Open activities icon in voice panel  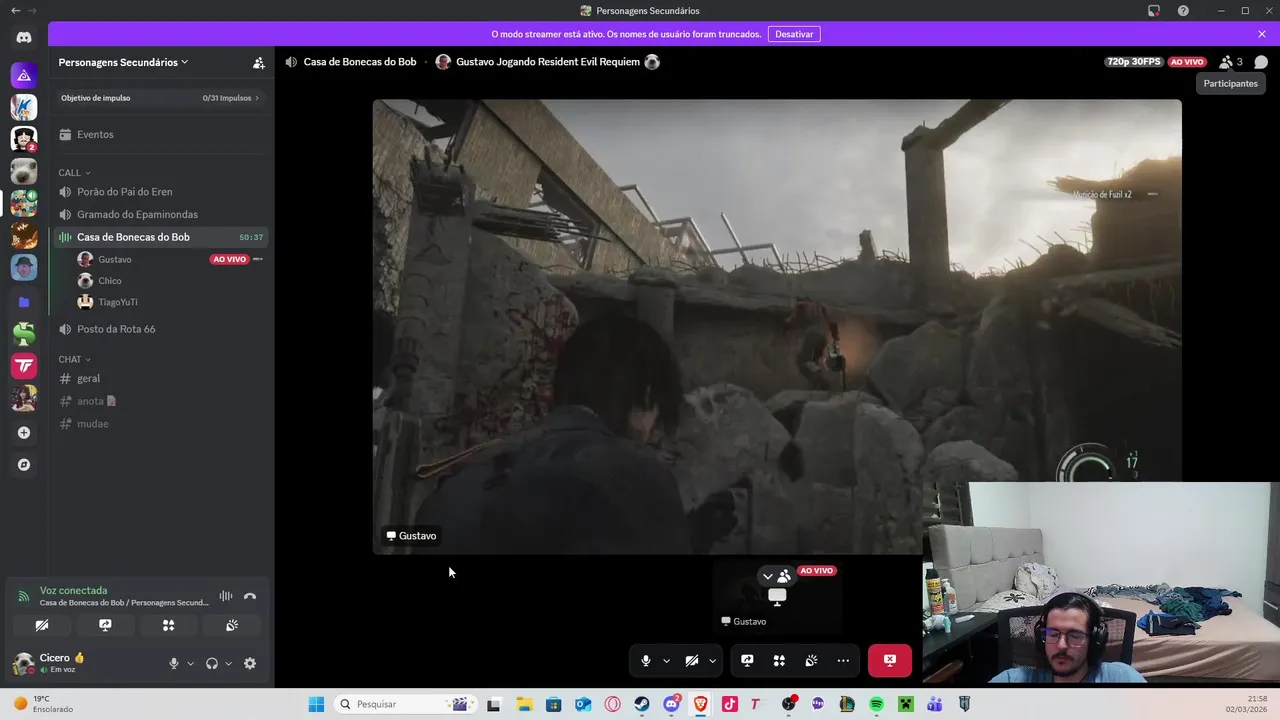pyautogui.click(x=168, y=625)
